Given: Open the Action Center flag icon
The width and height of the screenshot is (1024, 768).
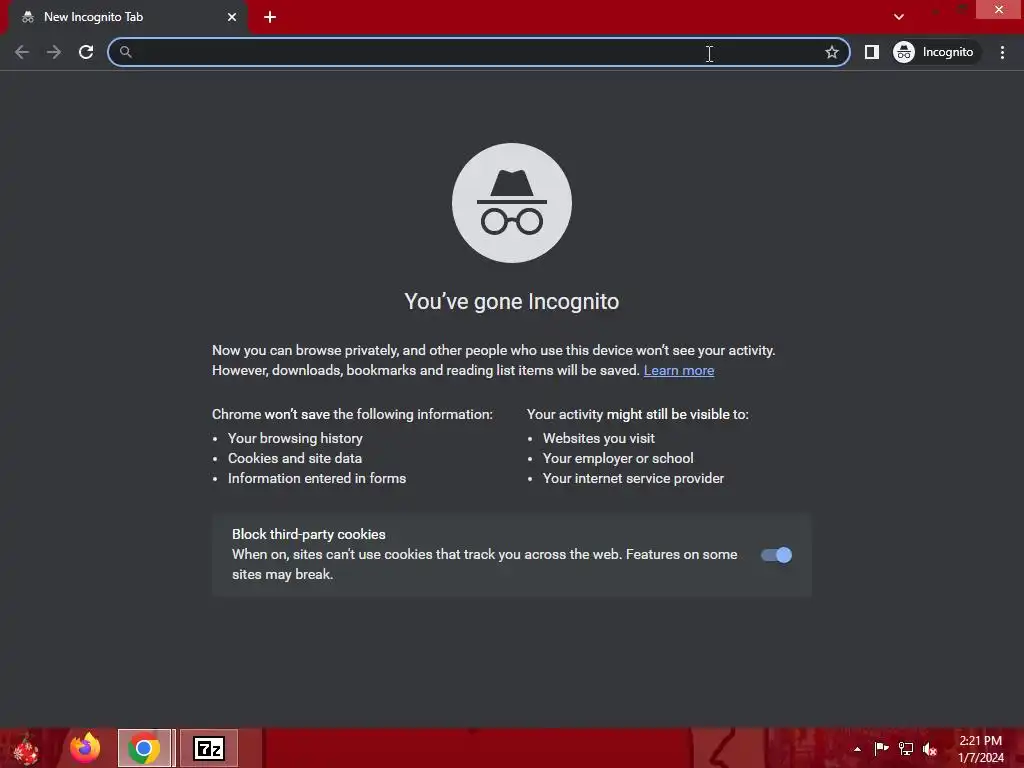Looking at the screenshot, I should (x=881, y=748).
